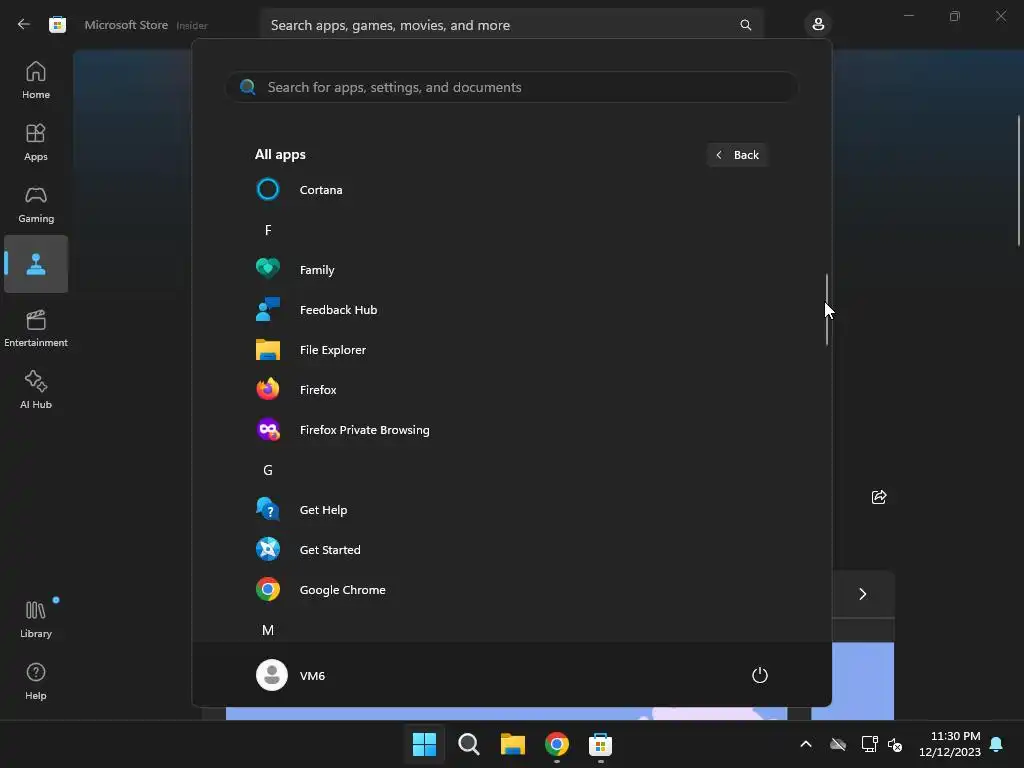Click the Store search magnifier icon
The image size is (1024, 768).
(746, 25)
